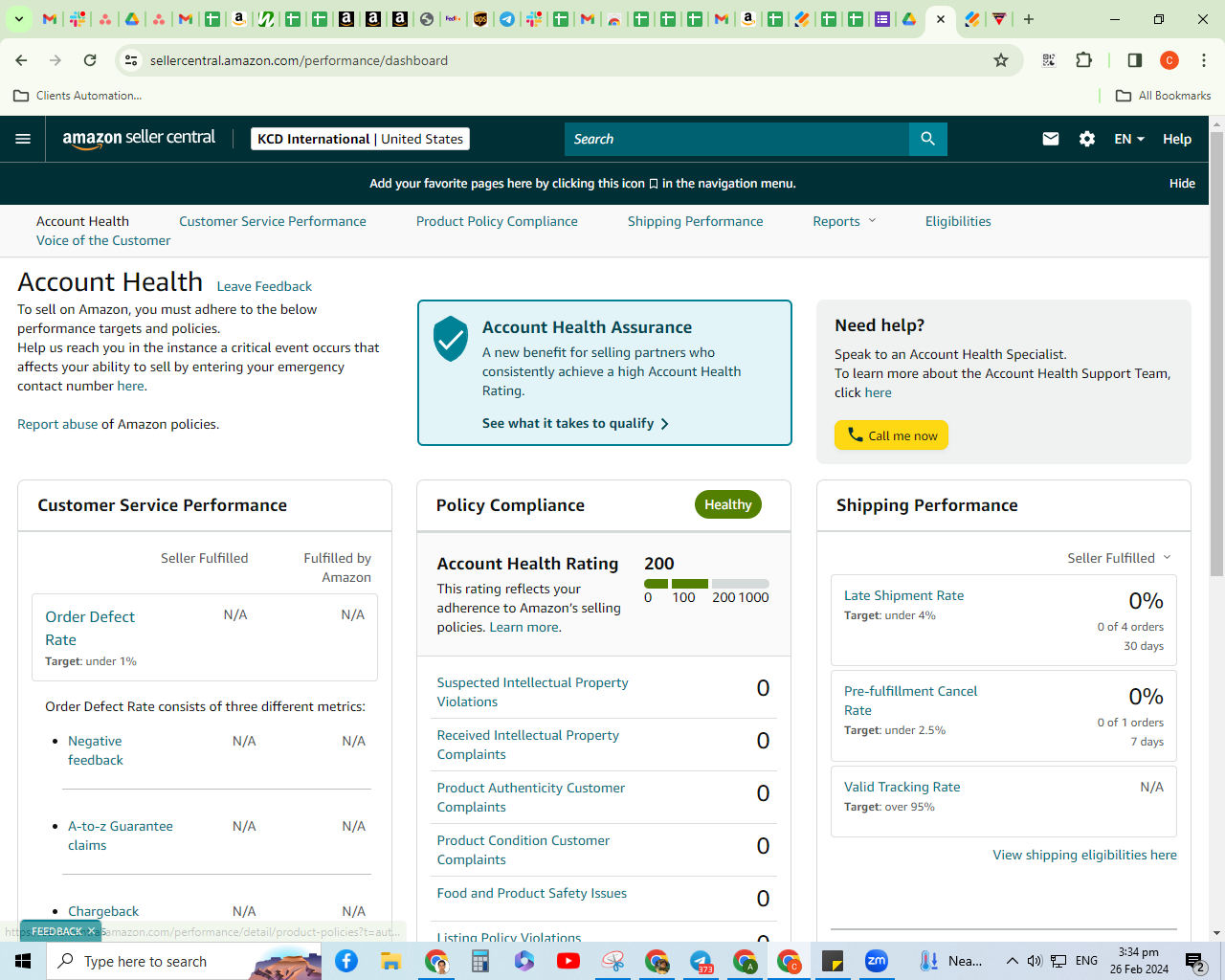The width and height of the screenshot is (1225, 980).
Task: Open a new browser tab
Action: click(x=1029, y=19)
